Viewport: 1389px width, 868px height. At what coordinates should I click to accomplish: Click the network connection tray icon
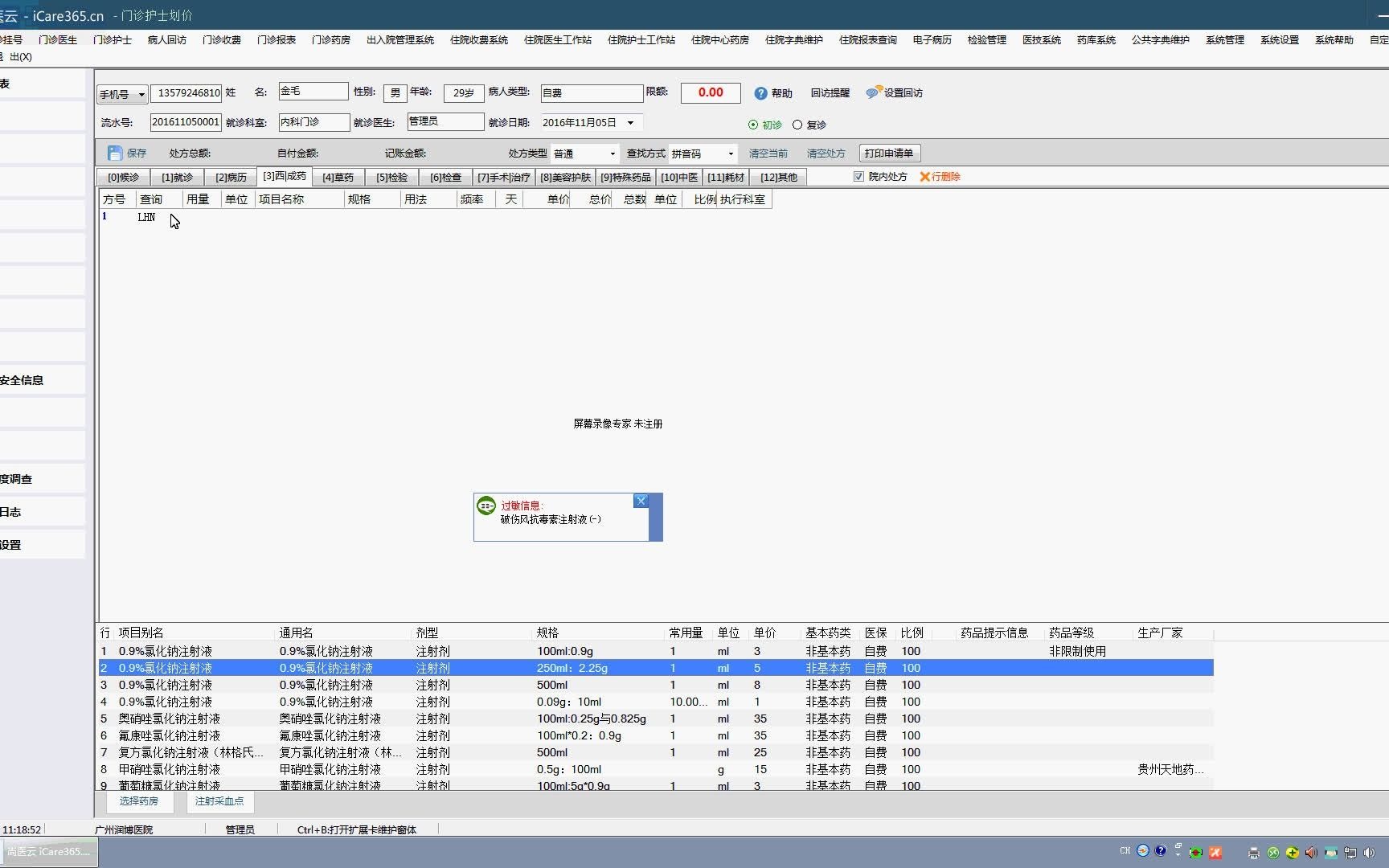(1350, 853)
